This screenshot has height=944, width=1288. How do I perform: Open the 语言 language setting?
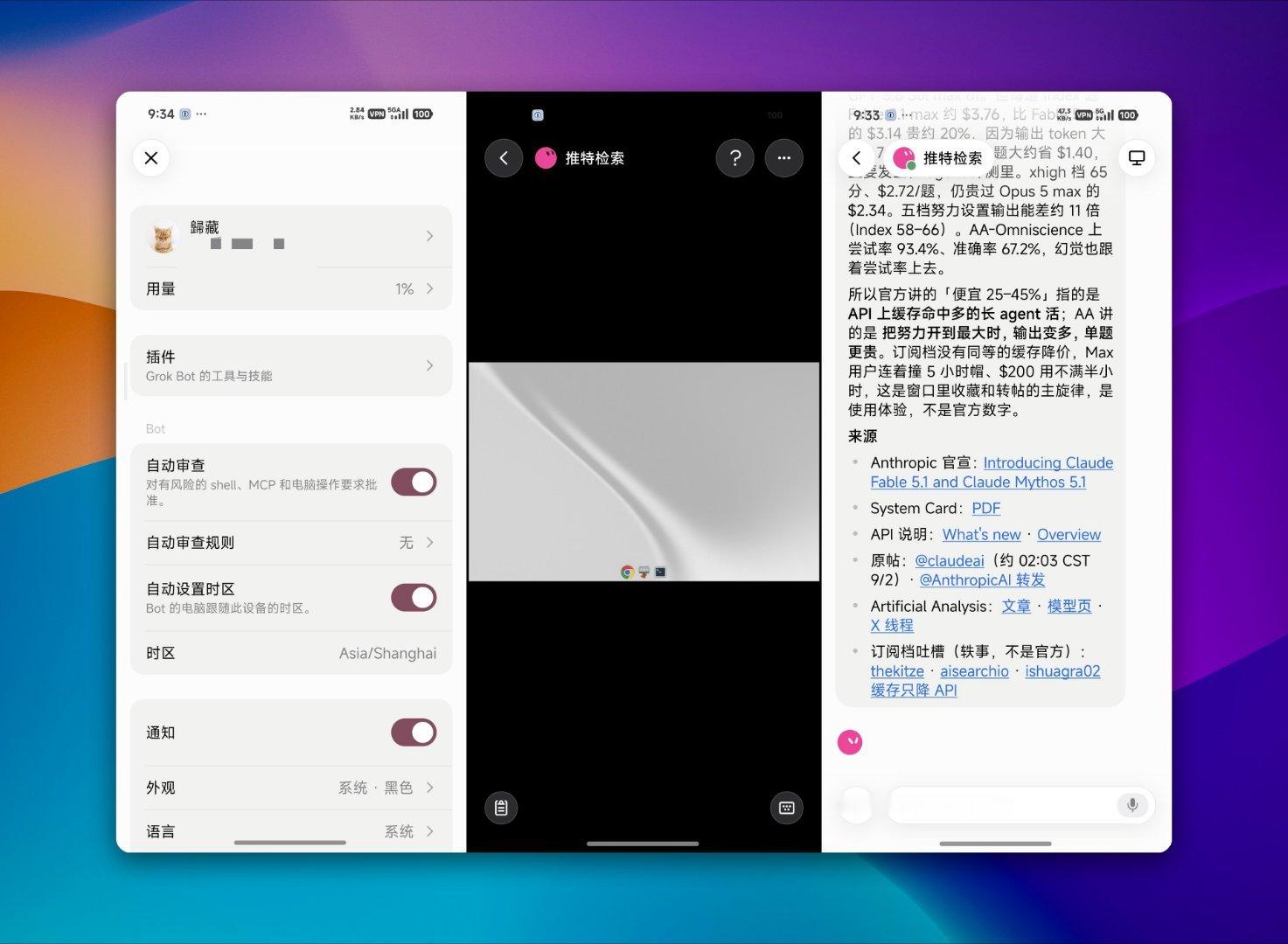click(x=291, y=831)
